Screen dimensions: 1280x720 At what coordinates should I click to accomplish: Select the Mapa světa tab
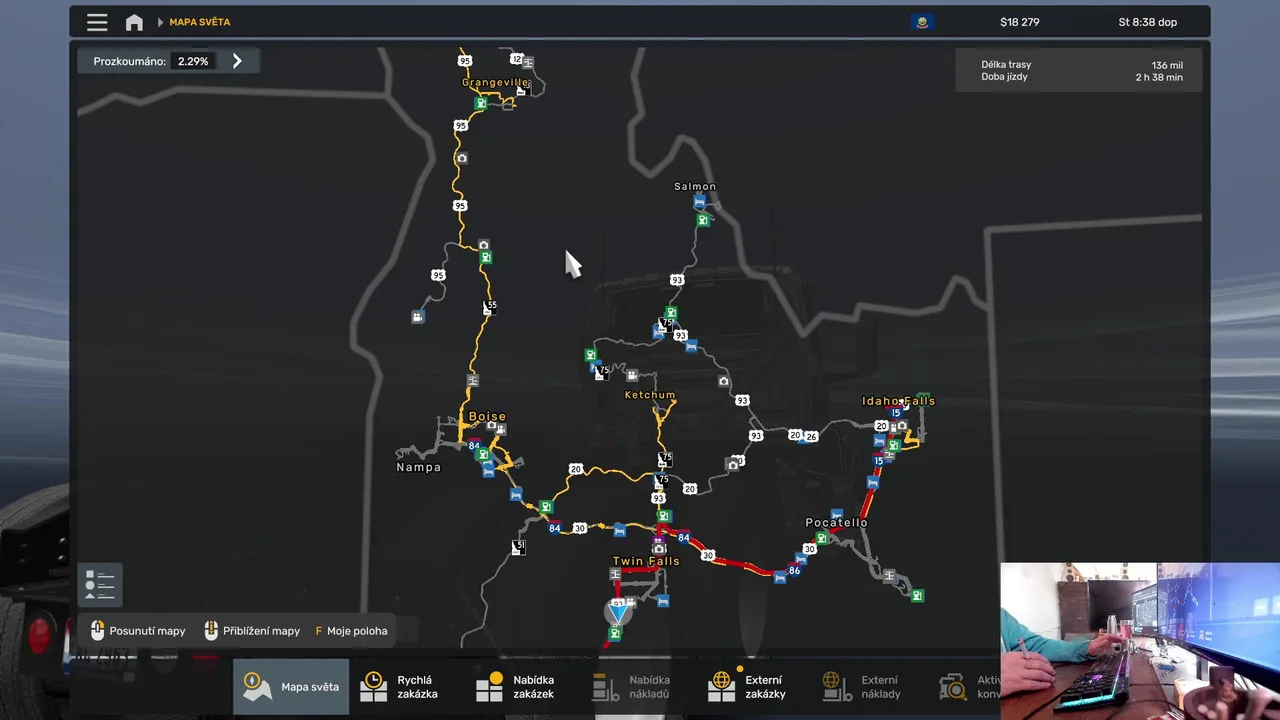[291, 687]
